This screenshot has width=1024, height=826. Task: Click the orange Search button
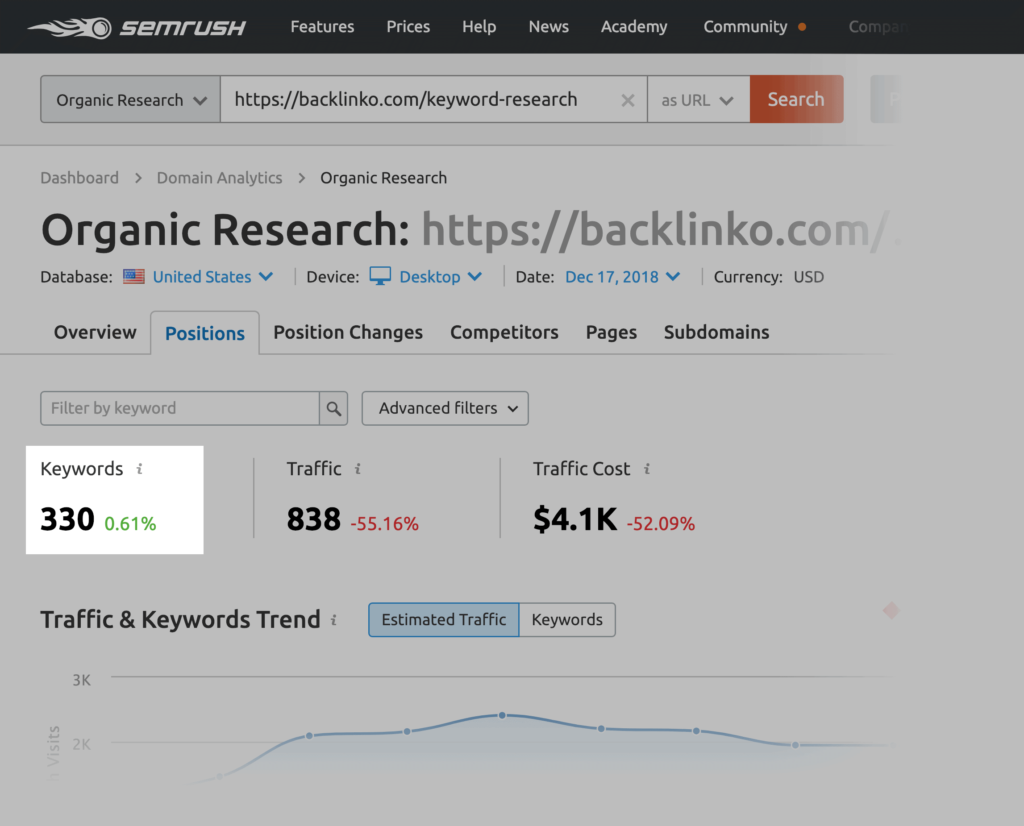[x=797, y=99]
